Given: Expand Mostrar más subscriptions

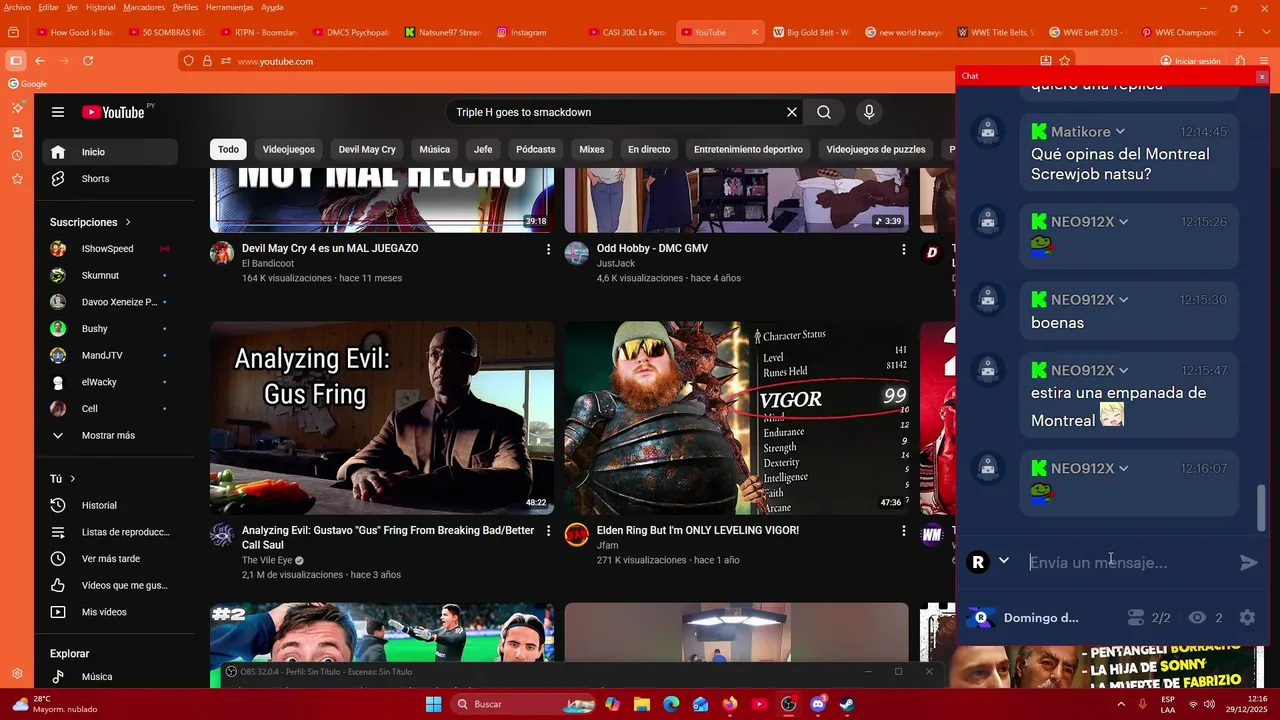Looking at the screenshot, I should (x=110, y=436).
